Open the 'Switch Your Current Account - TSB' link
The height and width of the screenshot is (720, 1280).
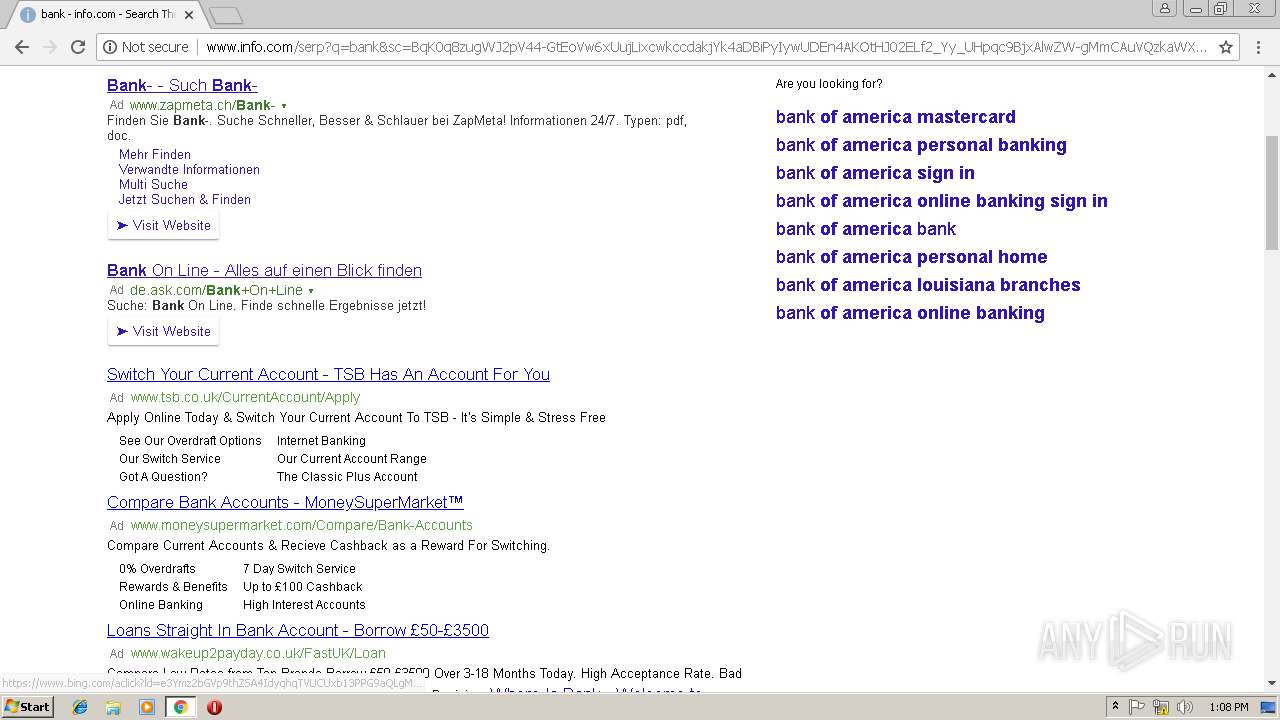tap(328, 374)
